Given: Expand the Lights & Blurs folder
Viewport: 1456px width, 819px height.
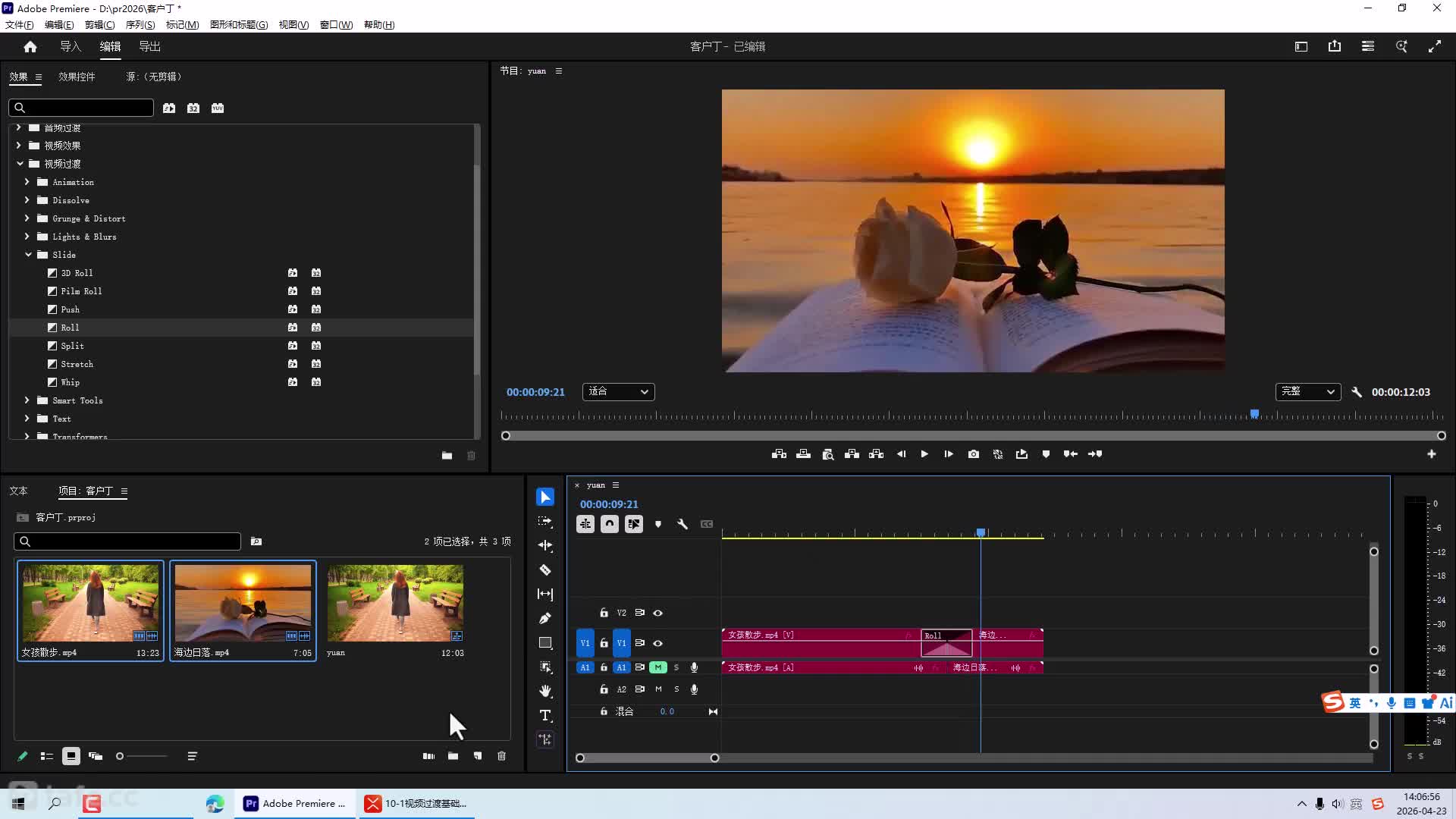Looking at the screenshot, I should [x=27, y=237].
